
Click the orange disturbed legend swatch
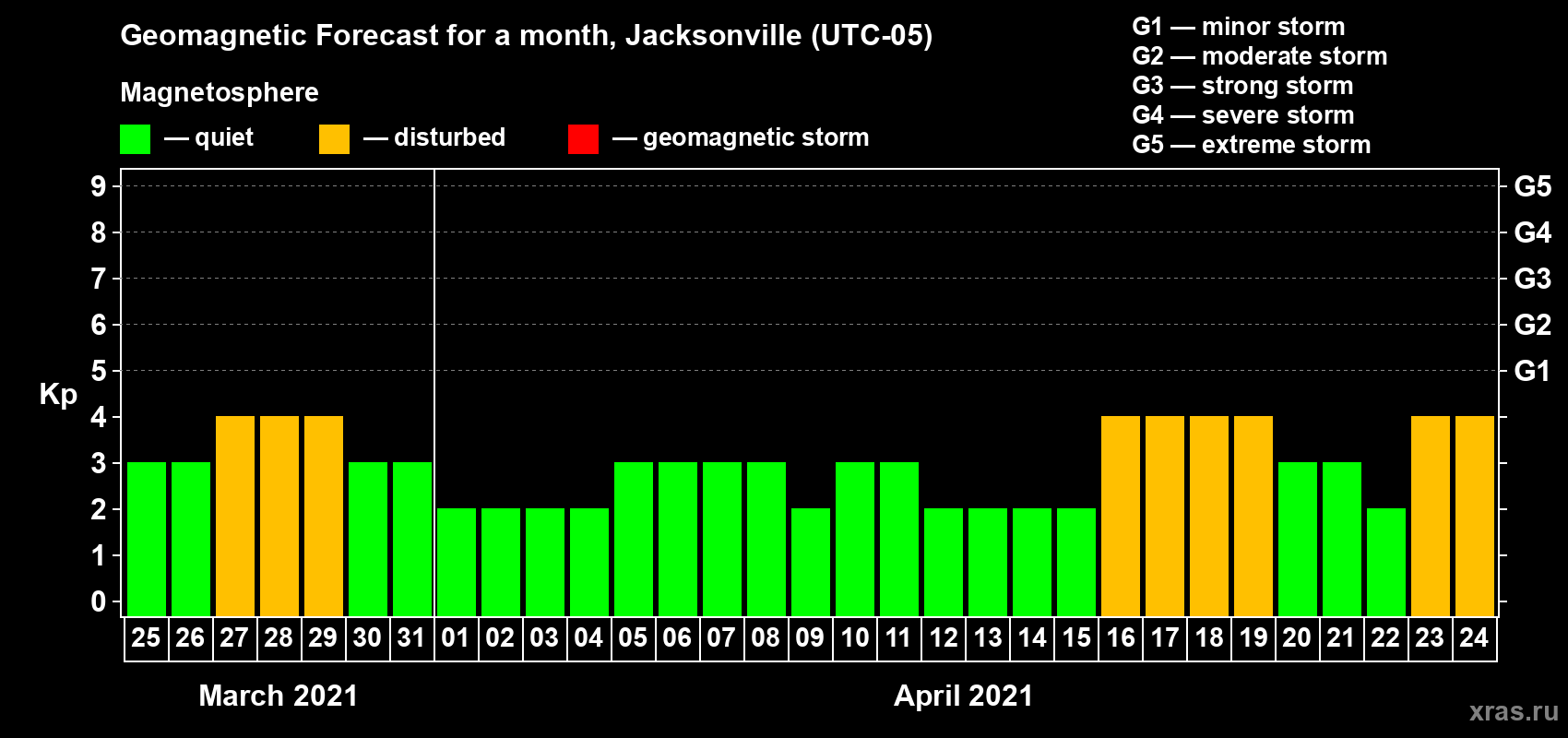pyautogui.click(x=335, y=139)
